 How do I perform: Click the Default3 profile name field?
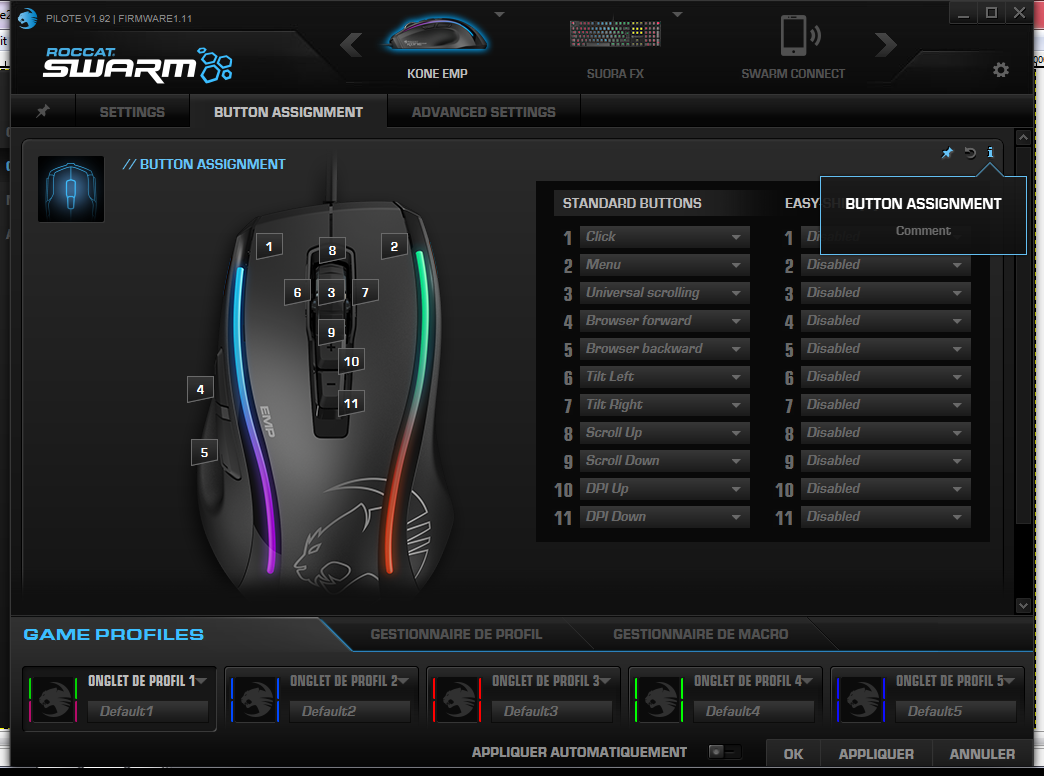click(x=552, y=711)
